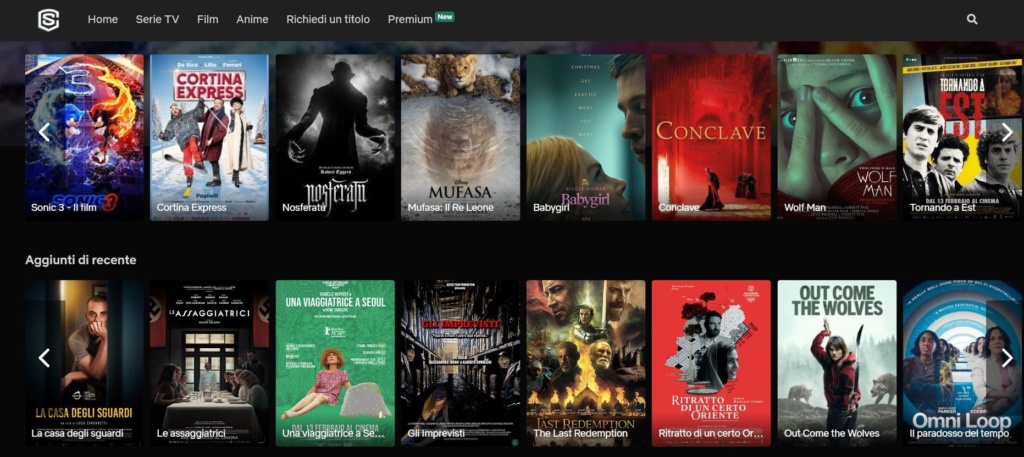
Task: Open the Home menu item
Action: click(103, 20)
